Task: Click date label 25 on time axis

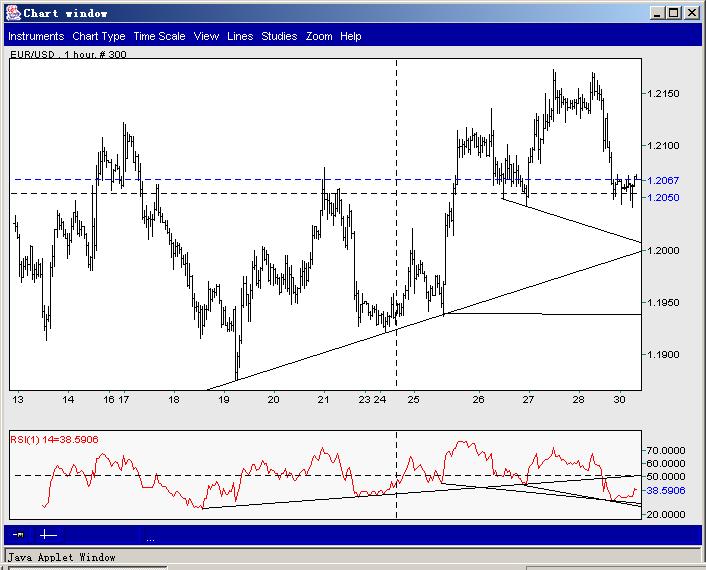Action: pyautogui.click(x=413, y=399)
